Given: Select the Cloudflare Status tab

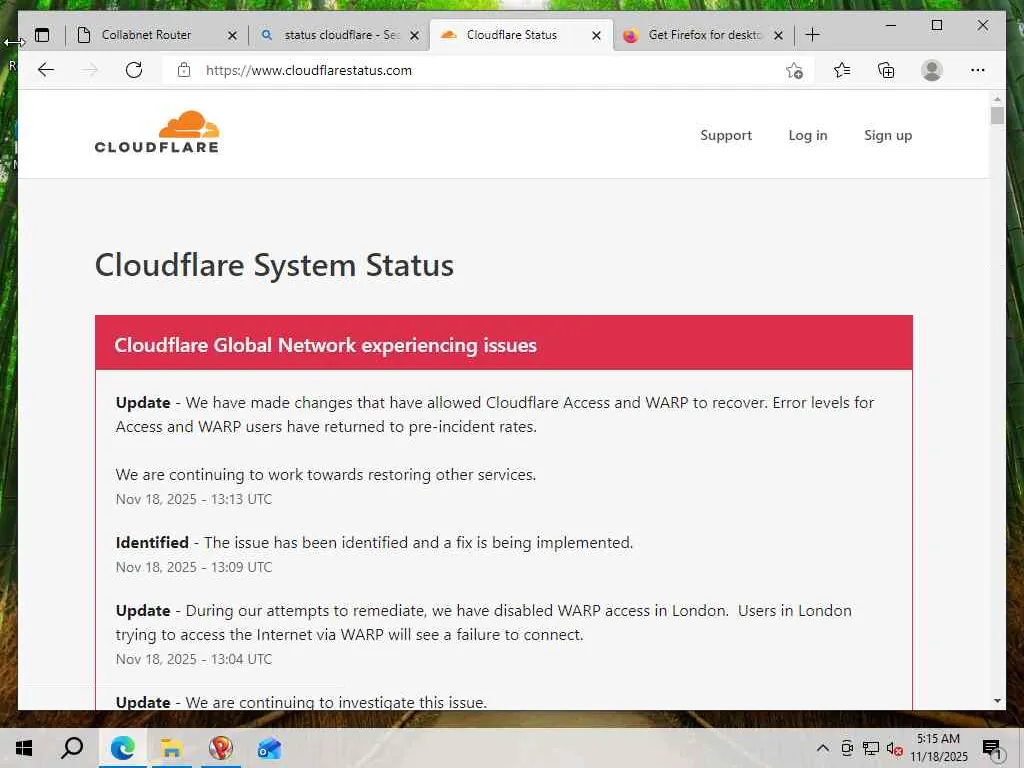Looking at the screenshot, I should point(520,35).
